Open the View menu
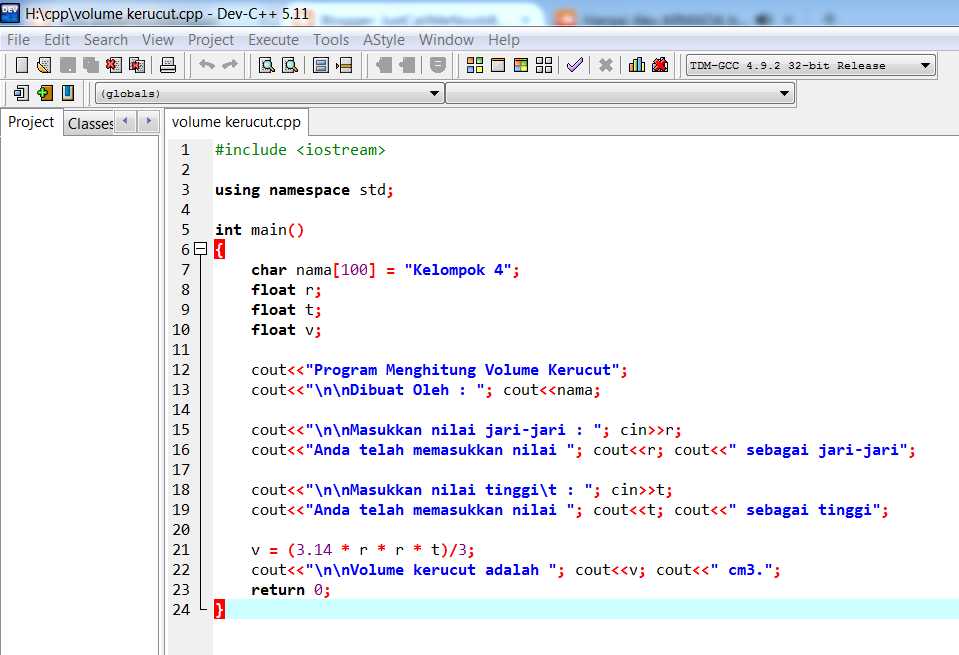 click(x=158, y=40)
